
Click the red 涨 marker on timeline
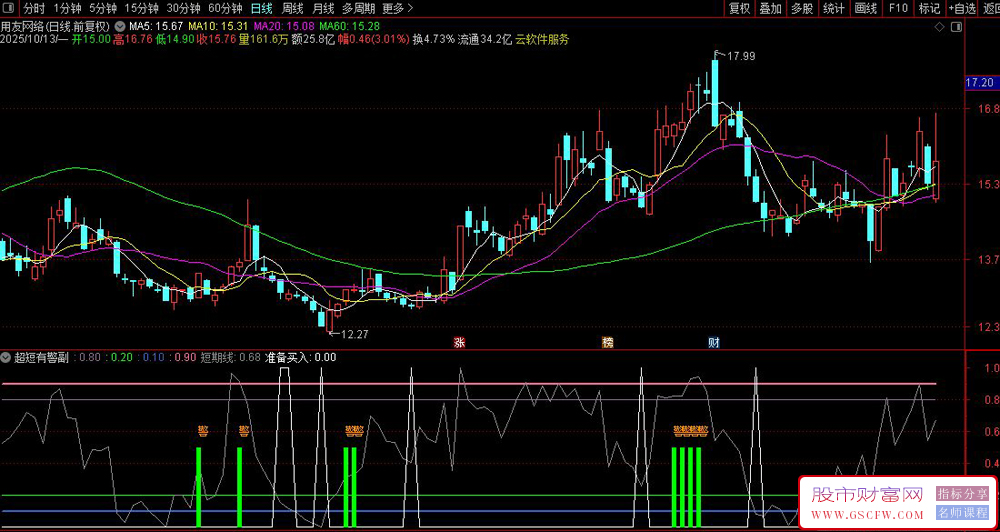point(460,342)
